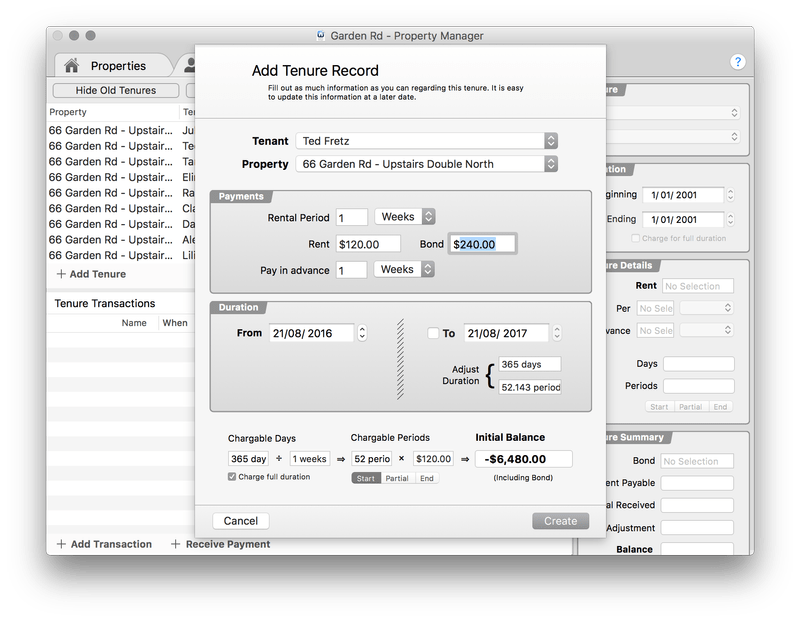The width and height of the screenshot is (800, 621).
Task: Step the From date stepper
Action: pyautogui.click(x=362, y=333)
